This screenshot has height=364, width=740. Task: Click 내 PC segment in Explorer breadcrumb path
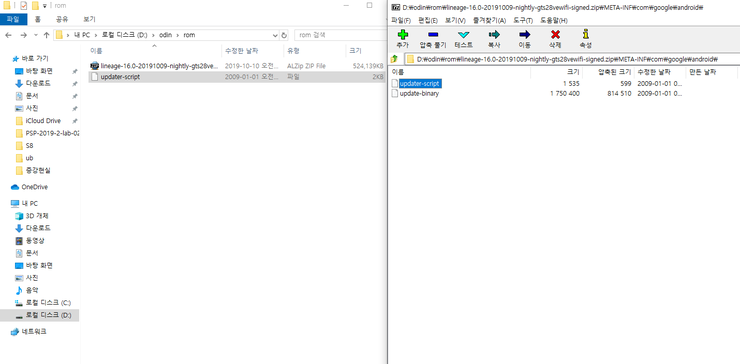(82, 35)
